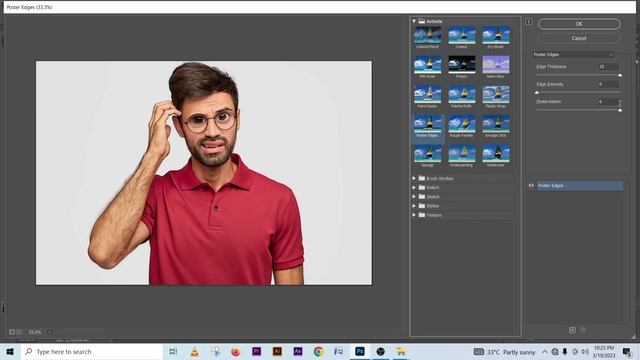Click OK to apply the filter
This screenshot has width=640, height=360.
tap(579, 24)
